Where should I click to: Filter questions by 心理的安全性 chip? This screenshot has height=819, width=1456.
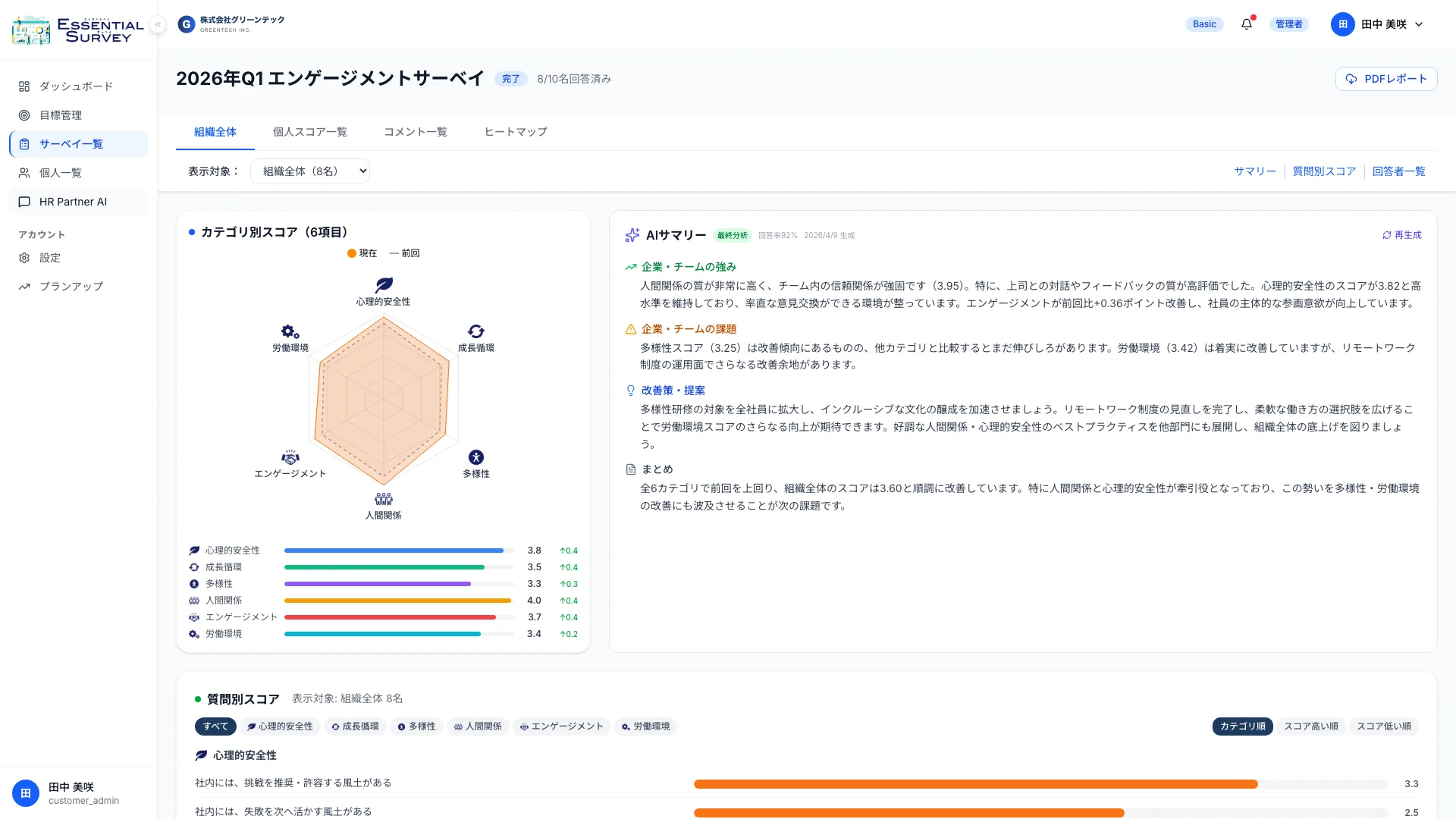click(280, 726)
